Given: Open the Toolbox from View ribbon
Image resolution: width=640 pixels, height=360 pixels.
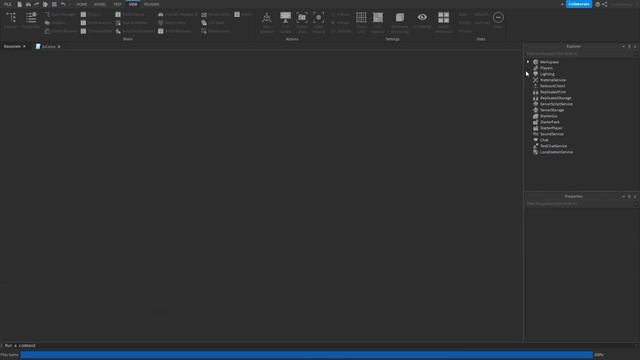Looking at the screenshot, I should (x=56, y=23).
